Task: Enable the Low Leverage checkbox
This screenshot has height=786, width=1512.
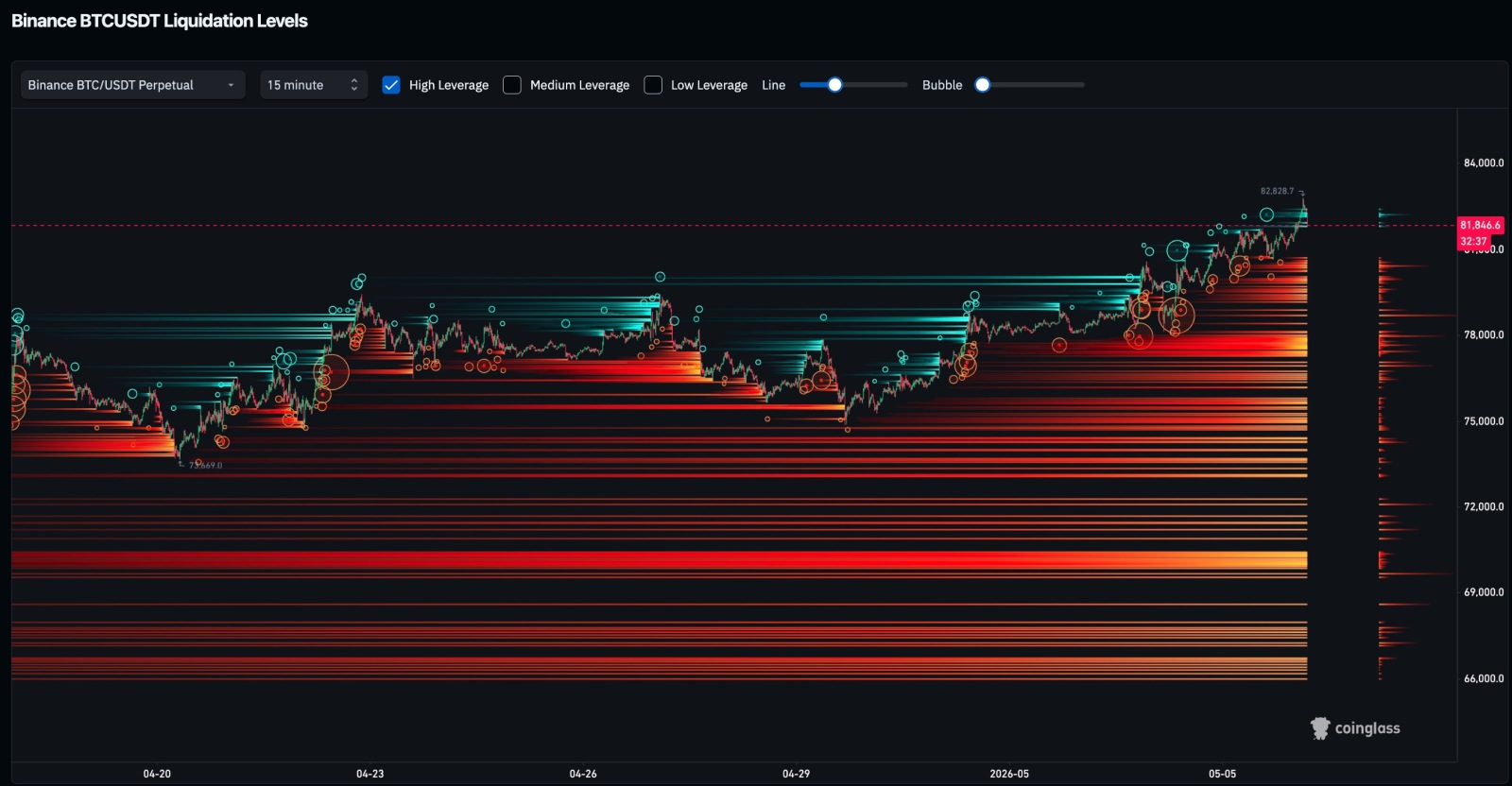Action: [x=653, y=85]
